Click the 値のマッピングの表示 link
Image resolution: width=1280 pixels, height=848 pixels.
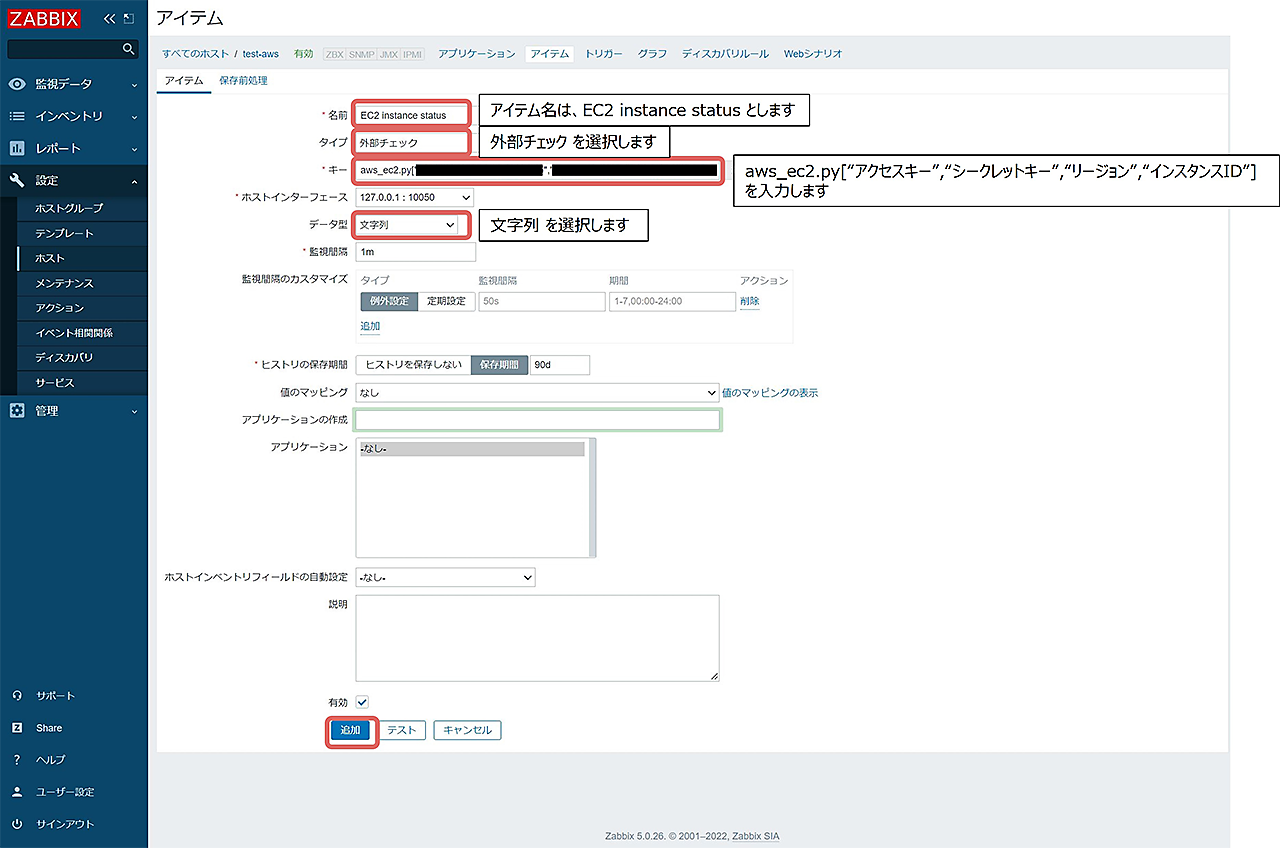(x=770, y=393)
